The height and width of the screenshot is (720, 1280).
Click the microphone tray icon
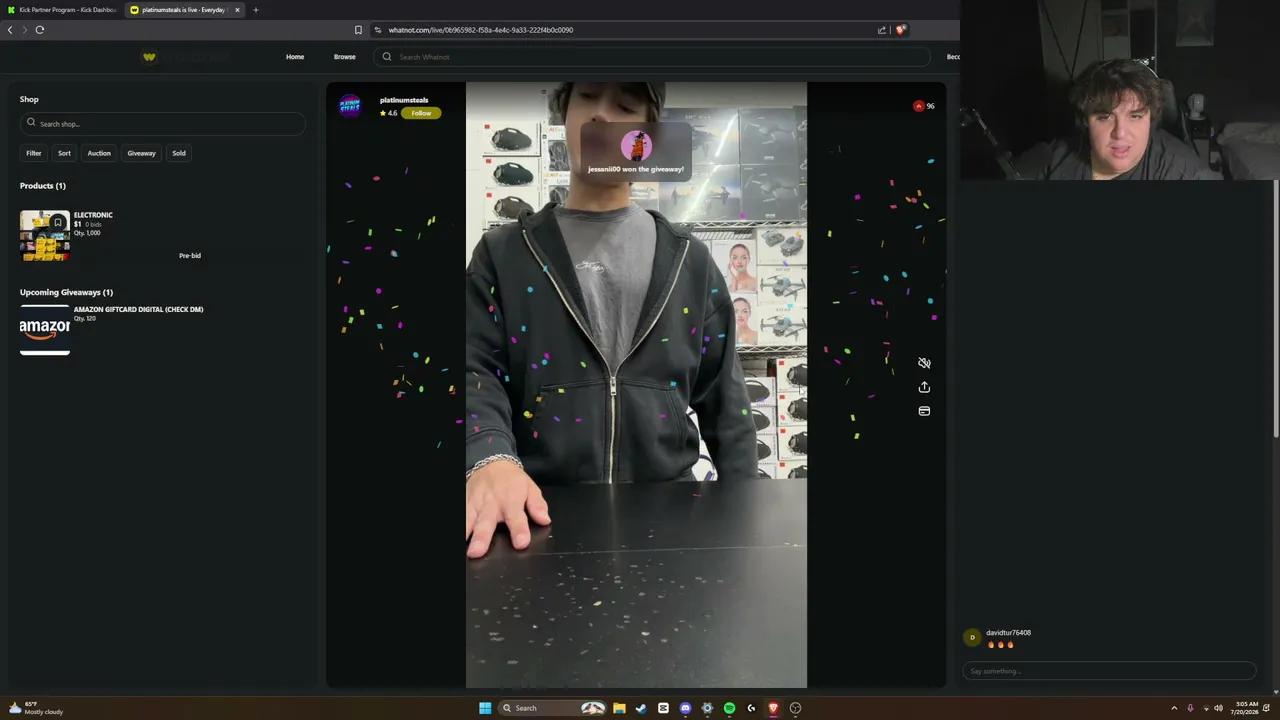(1190, 708)
